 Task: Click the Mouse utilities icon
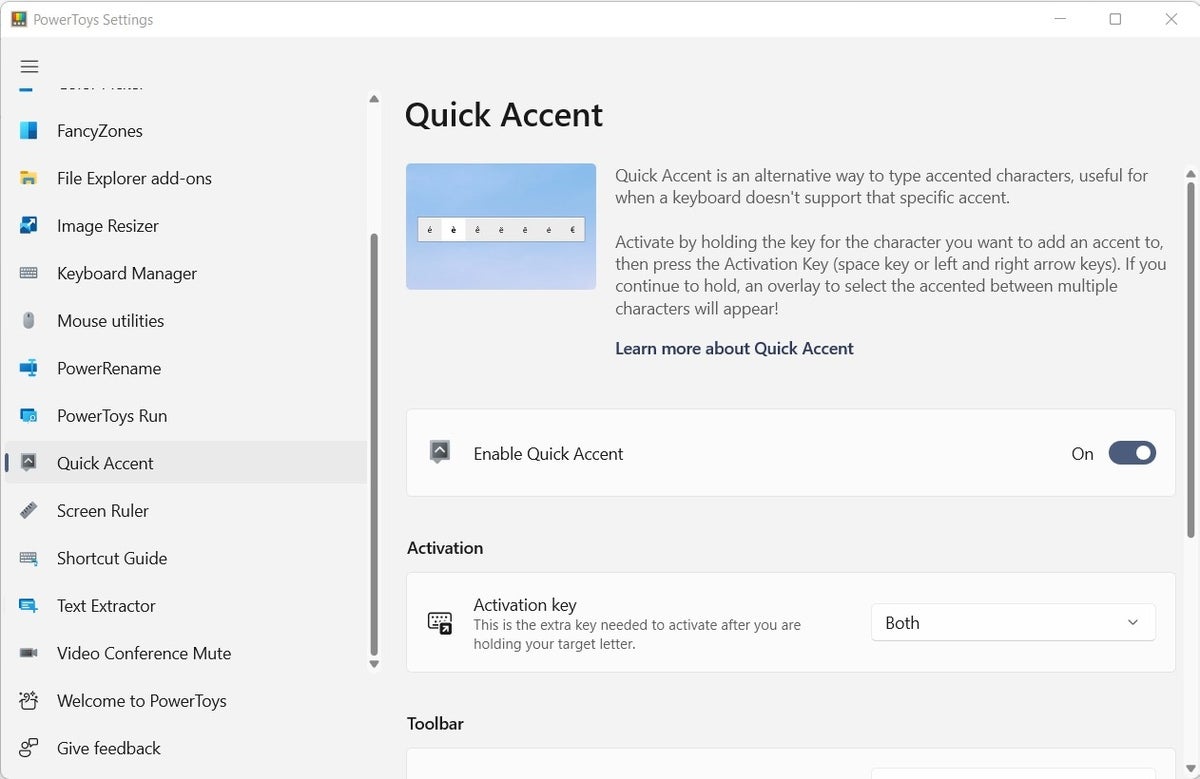pos(29,321)
